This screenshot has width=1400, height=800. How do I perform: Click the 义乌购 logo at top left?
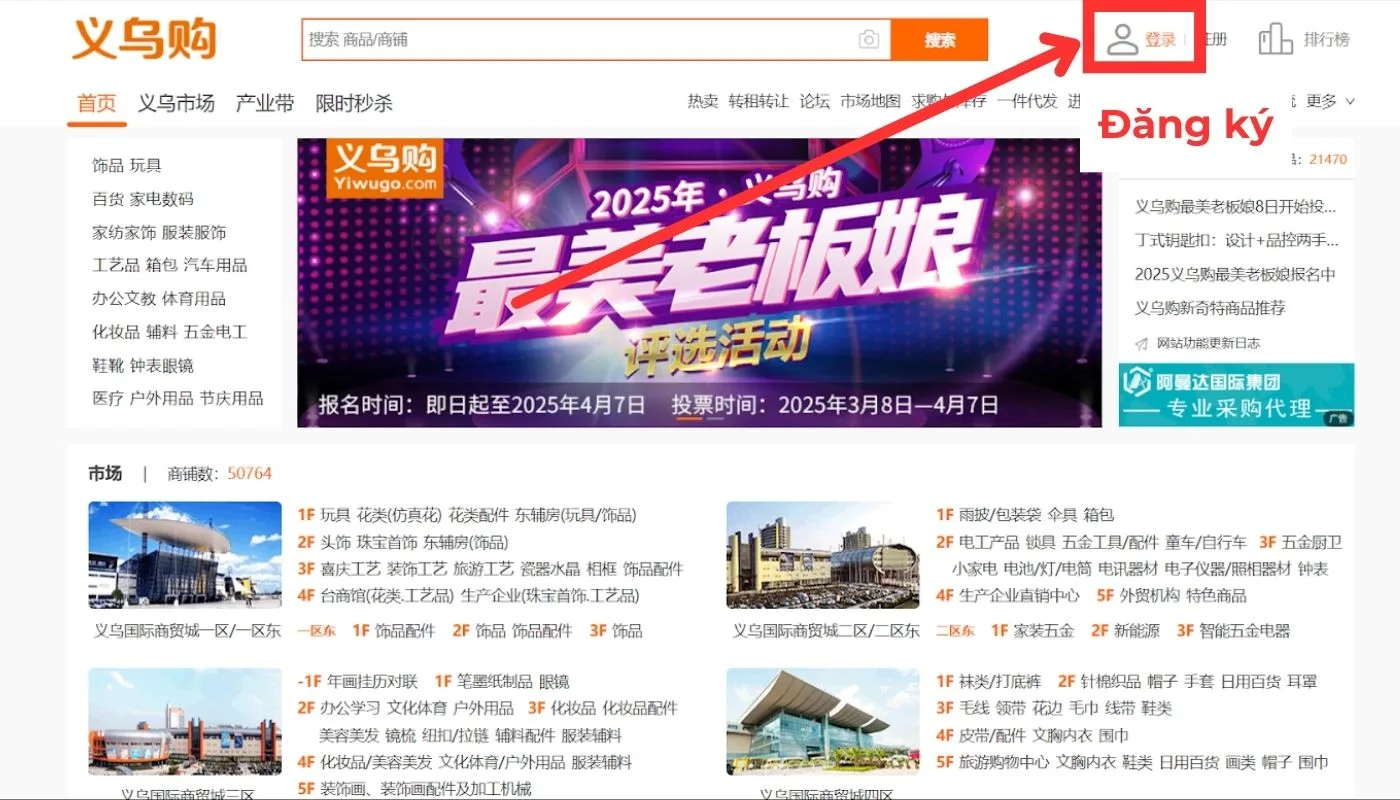[144, 39]
